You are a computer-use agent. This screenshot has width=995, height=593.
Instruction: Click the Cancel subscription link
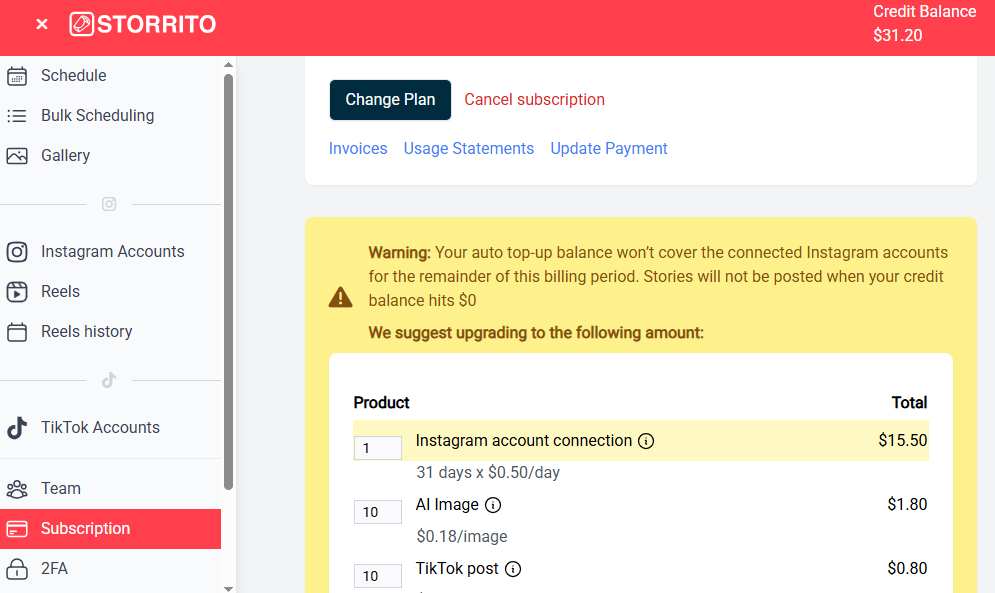[534, 99]
